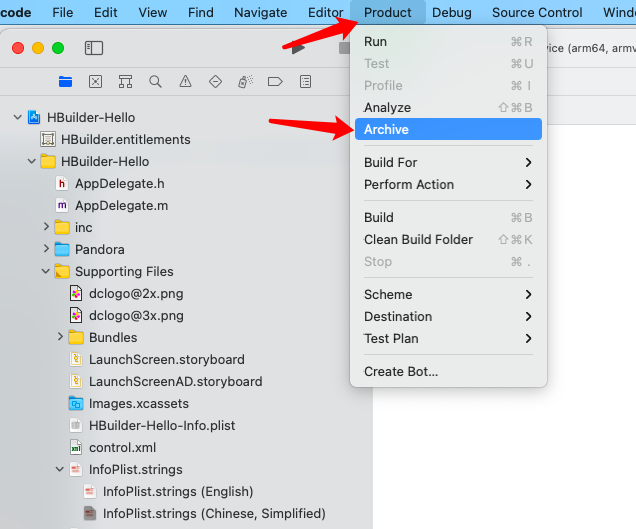Open the Find menu
Screen dimensions: 636x529
(x=200, y=13)
